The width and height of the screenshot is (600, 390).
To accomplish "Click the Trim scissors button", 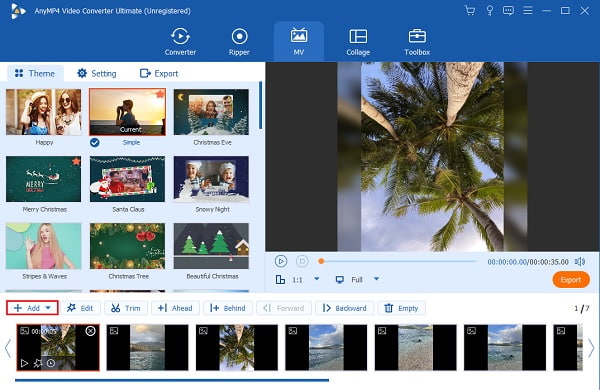I will click(126, 308).
